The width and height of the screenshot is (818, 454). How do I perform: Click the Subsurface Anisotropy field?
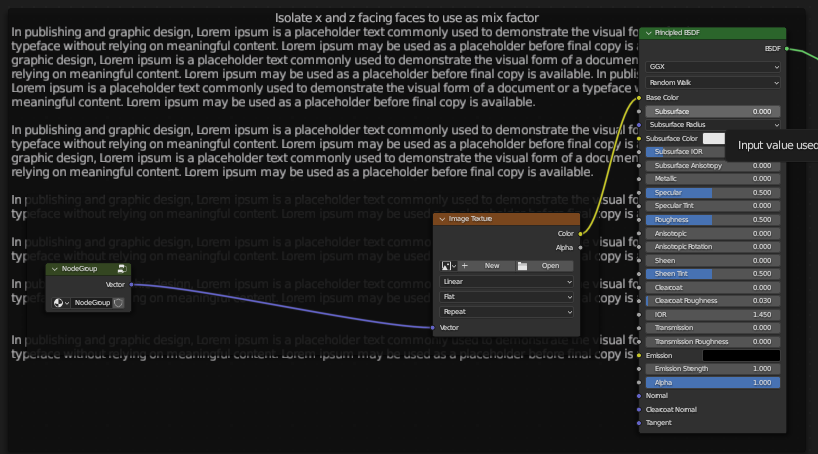point(713,165)
